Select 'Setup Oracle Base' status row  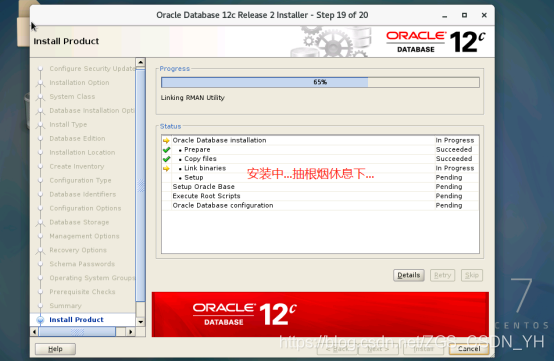pyautogui.click(x=320, y=187)
